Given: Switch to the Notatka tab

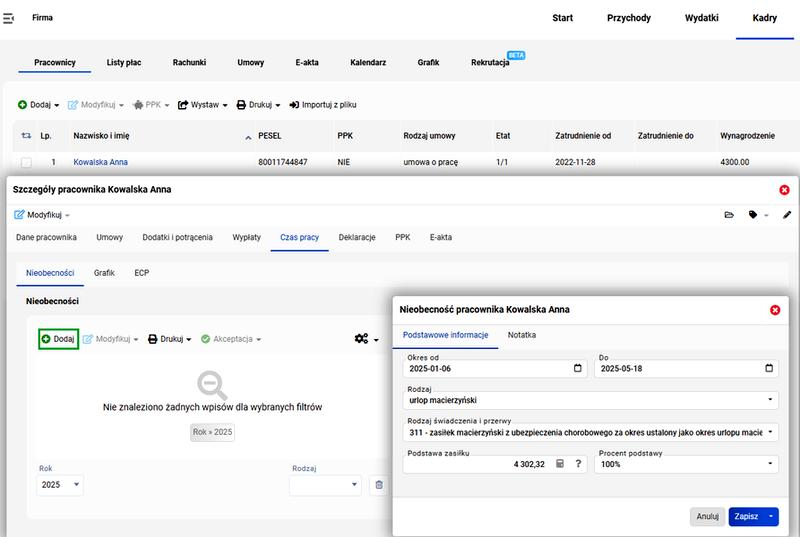Looking at the screenshot, I should [521, 335].
